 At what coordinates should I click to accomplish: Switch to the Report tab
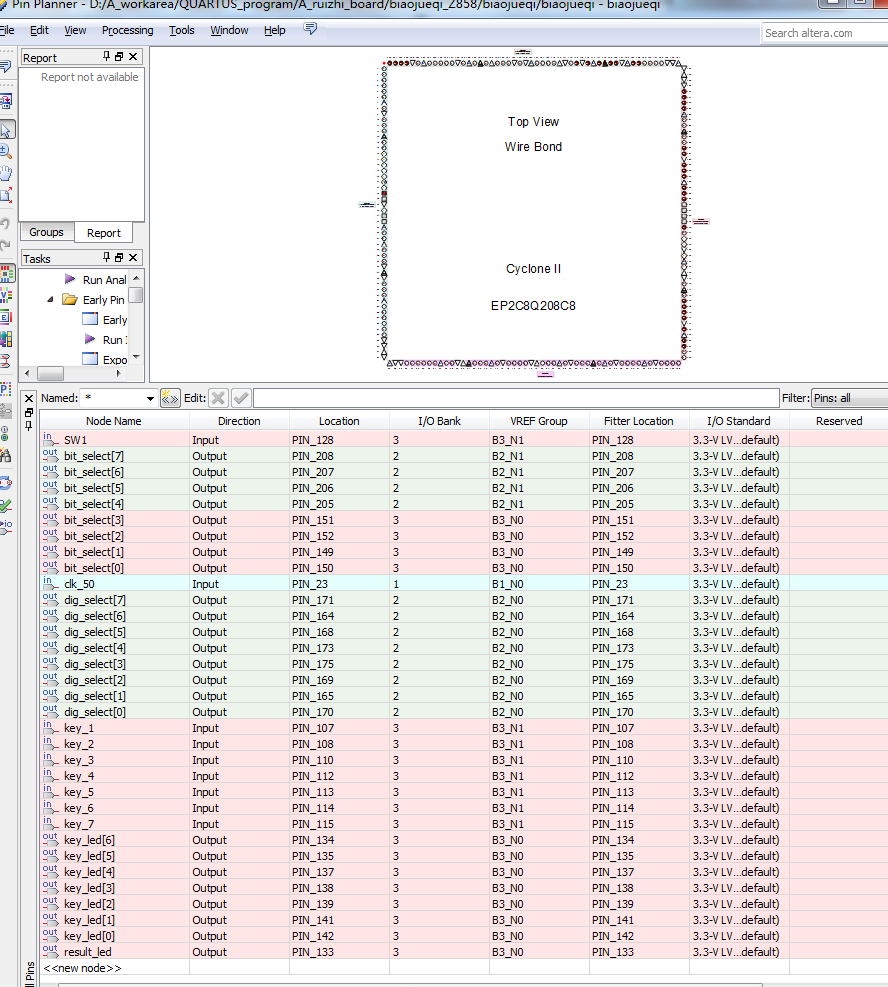pyautogui.click(x=104, y=233)
